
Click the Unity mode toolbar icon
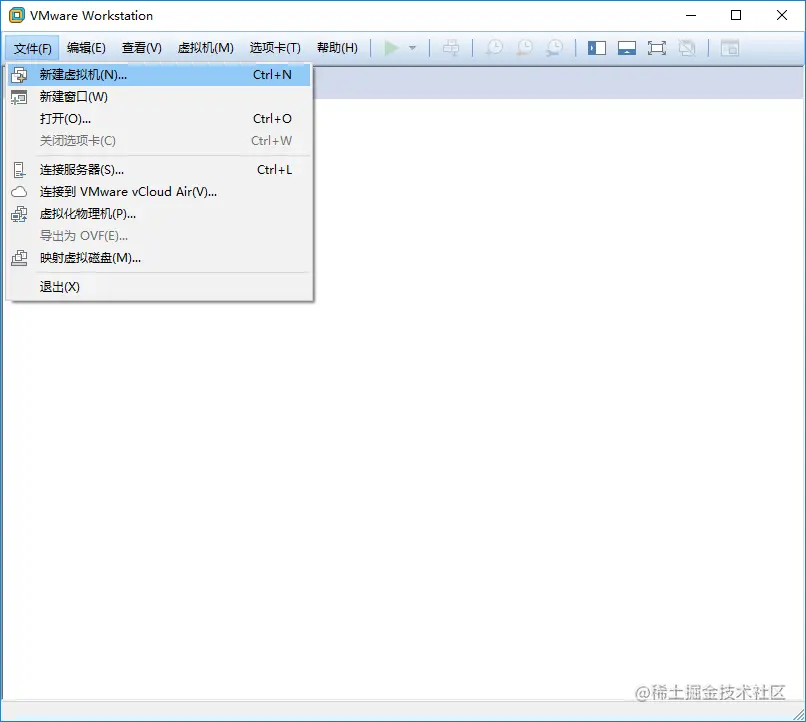(687, 48)
